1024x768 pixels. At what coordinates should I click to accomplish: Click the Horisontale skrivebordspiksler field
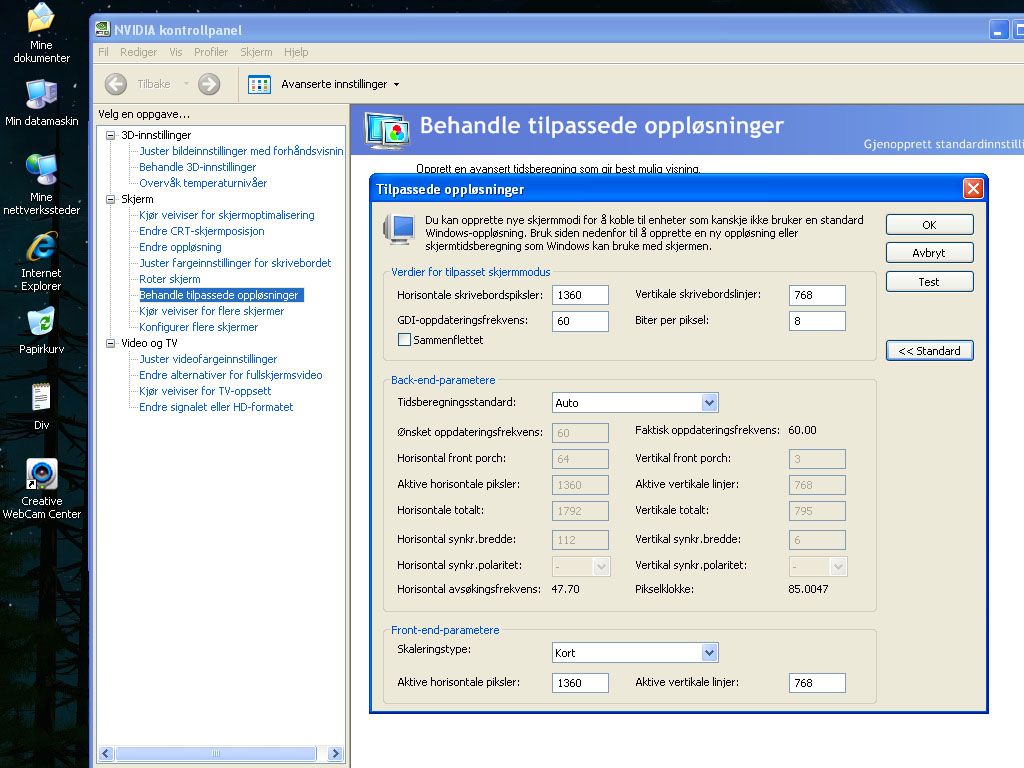pos(580,295)
